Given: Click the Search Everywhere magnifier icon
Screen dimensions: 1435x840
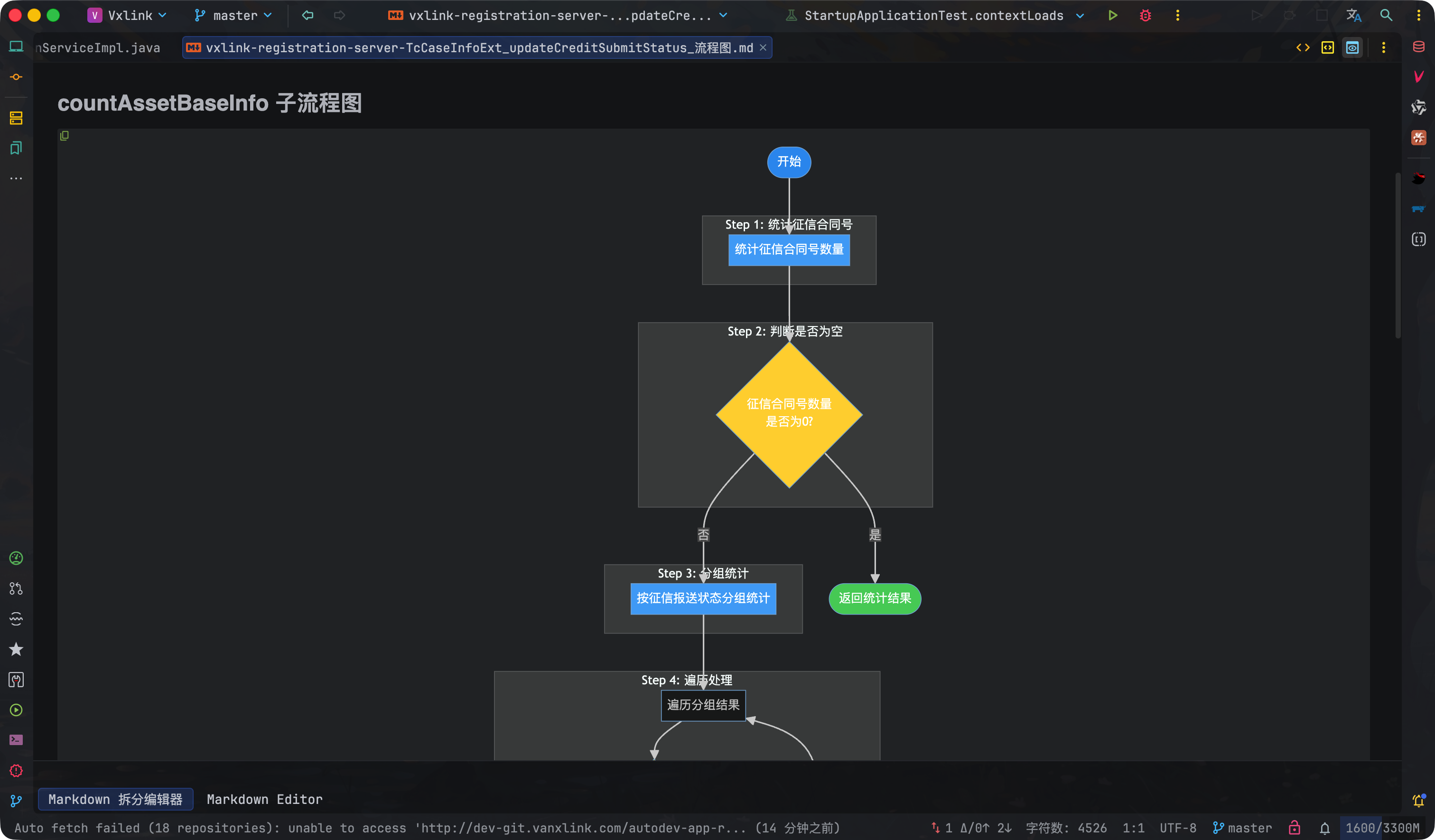Looking at the screenshot, I should click(1386, 15).
